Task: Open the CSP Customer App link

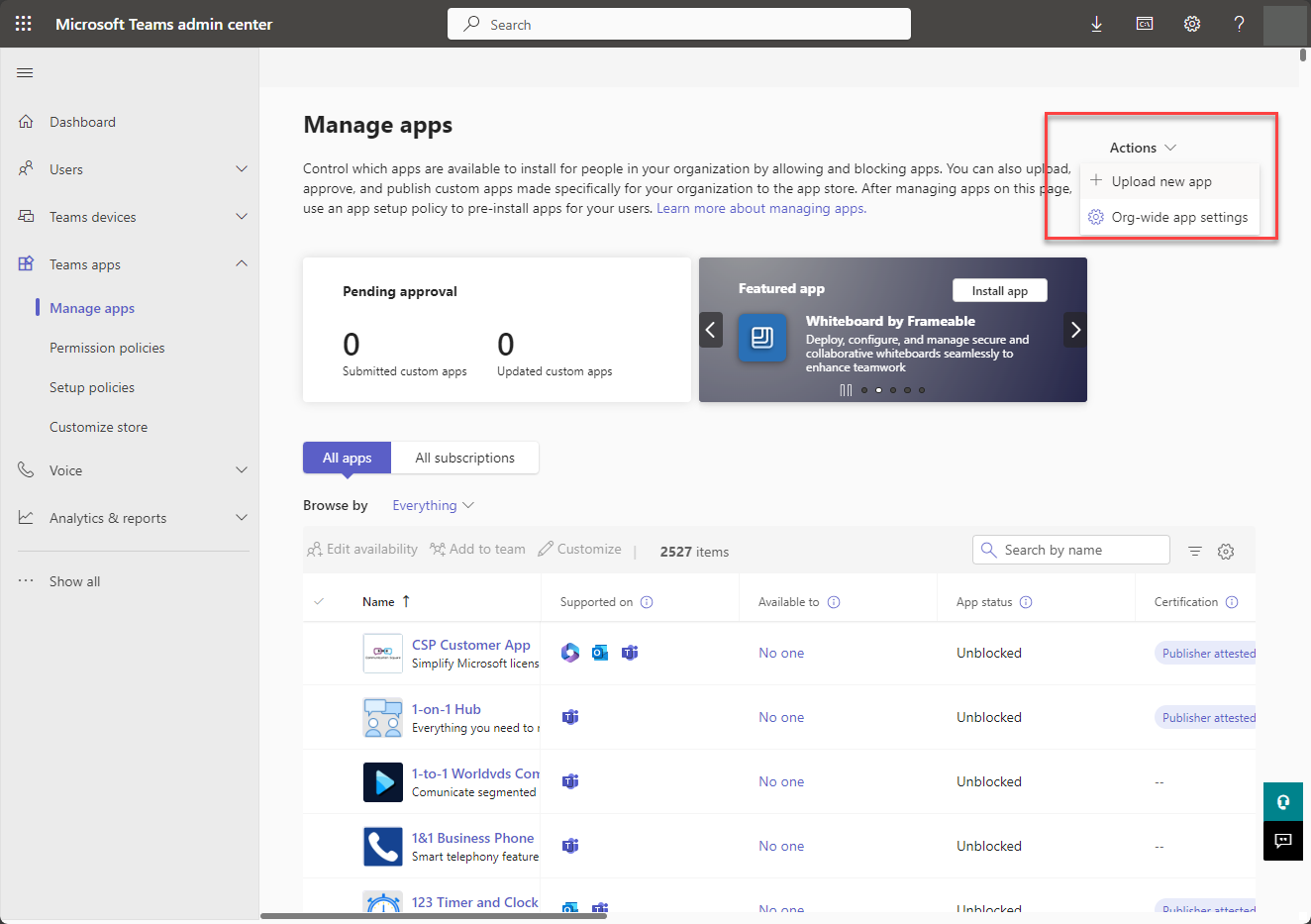Action: click(471, 645)
